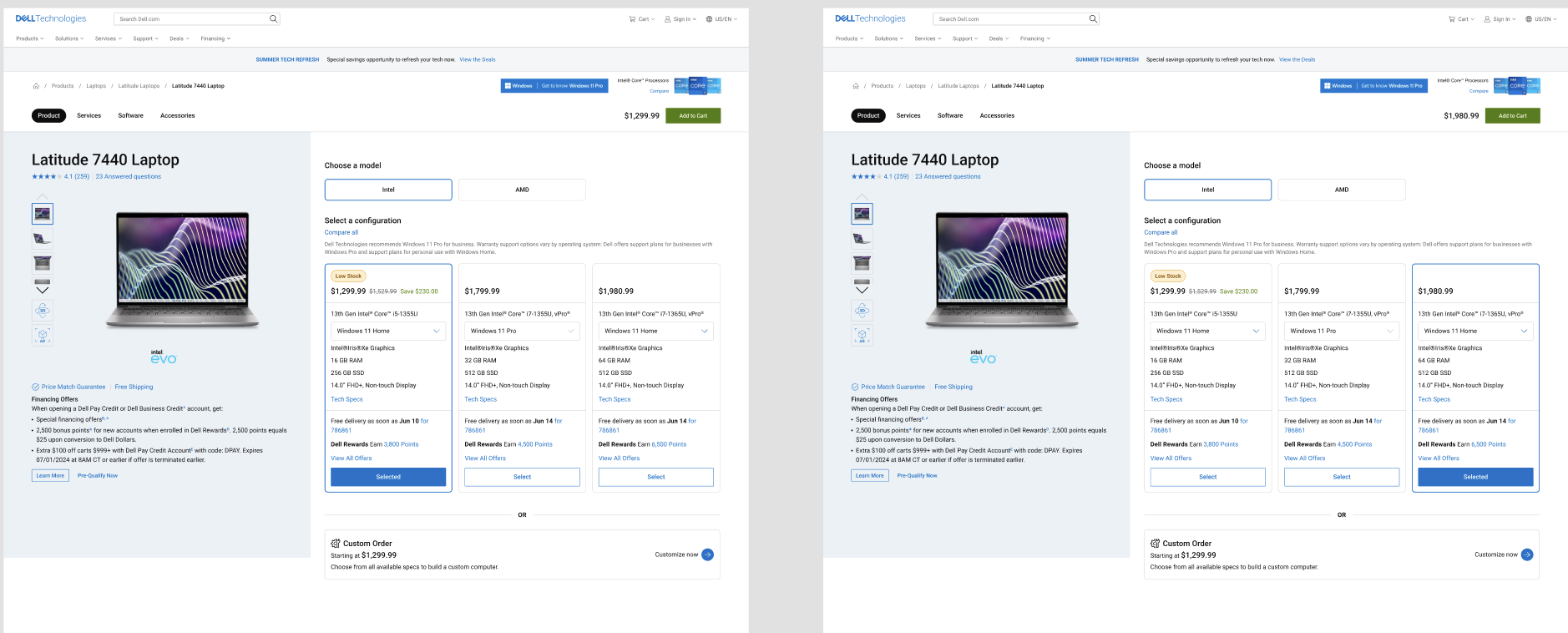Click Selected button in left page's $1,299.99 card
Image resolution: width=1568 pixels, height=633 pixels.
[388, 477]
